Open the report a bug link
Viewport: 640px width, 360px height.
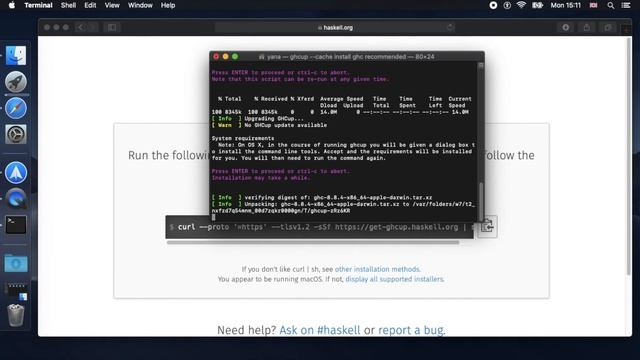pyautogui.click(x=411, y=330)
